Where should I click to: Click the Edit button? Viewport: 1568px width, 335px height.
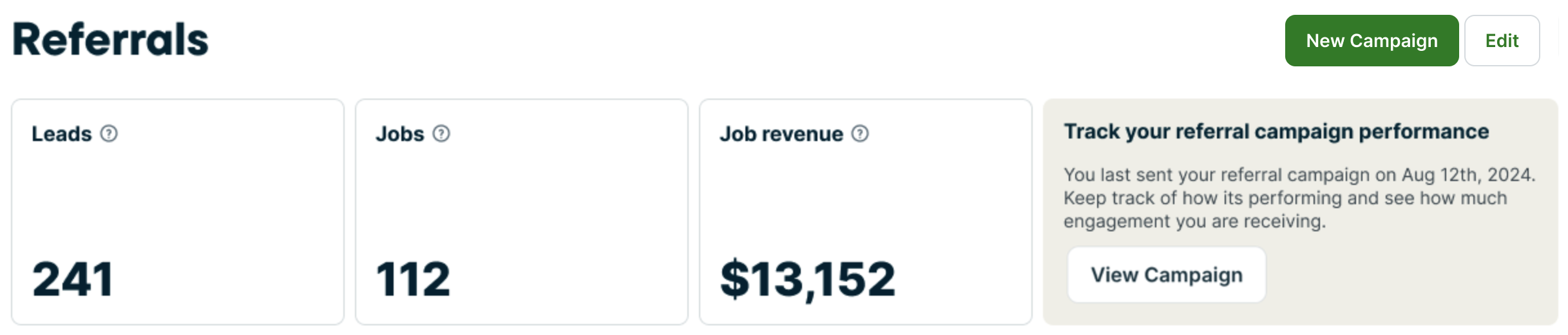point(1502,41)
